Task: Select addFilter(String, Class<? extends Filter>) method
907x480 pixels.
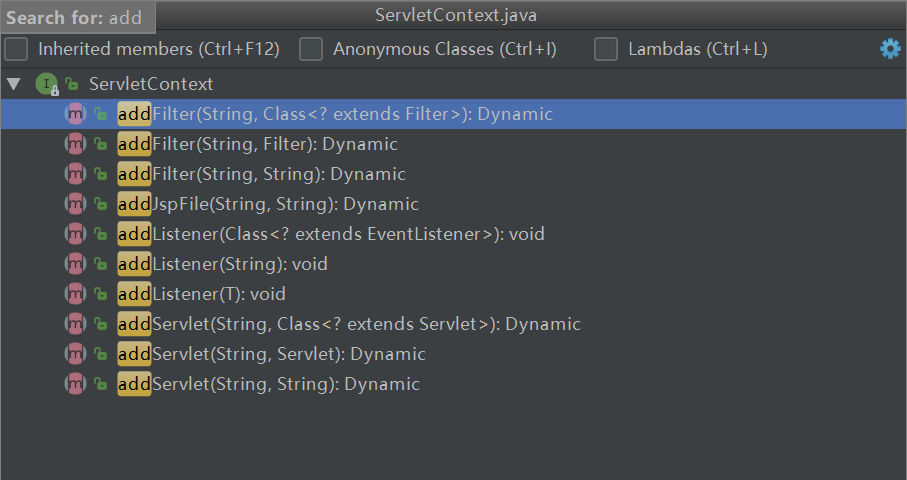Action: (335, 114)
